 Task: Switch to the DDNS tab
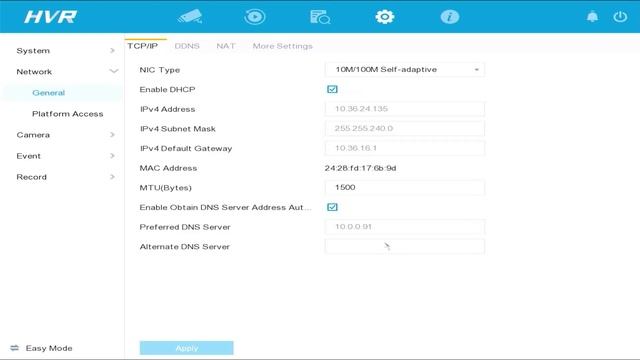pos(187,46)
